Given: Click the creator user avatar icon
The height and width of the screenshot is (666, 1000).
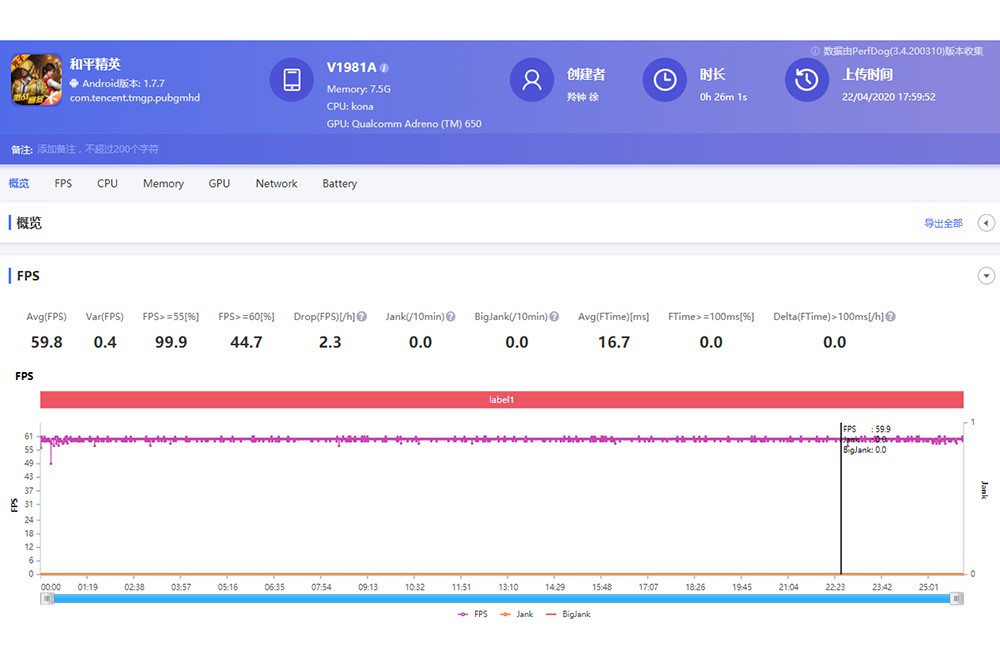Looking at the screenshot, I should point(532,80).
